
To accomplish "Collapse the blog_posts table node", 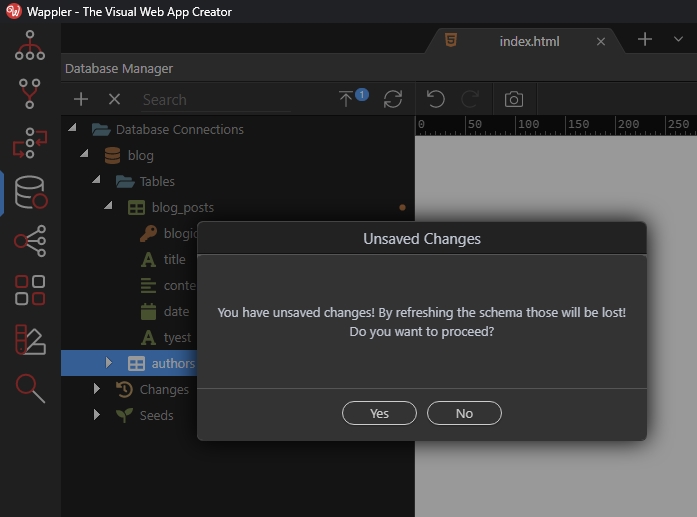I will pyautogui.click(x=108, y=205).
